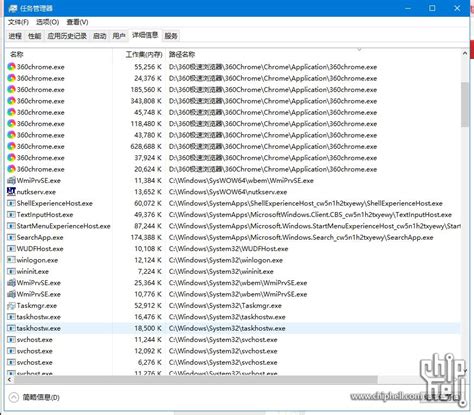Open the 选项(O) menu

(x=48, y=22)
